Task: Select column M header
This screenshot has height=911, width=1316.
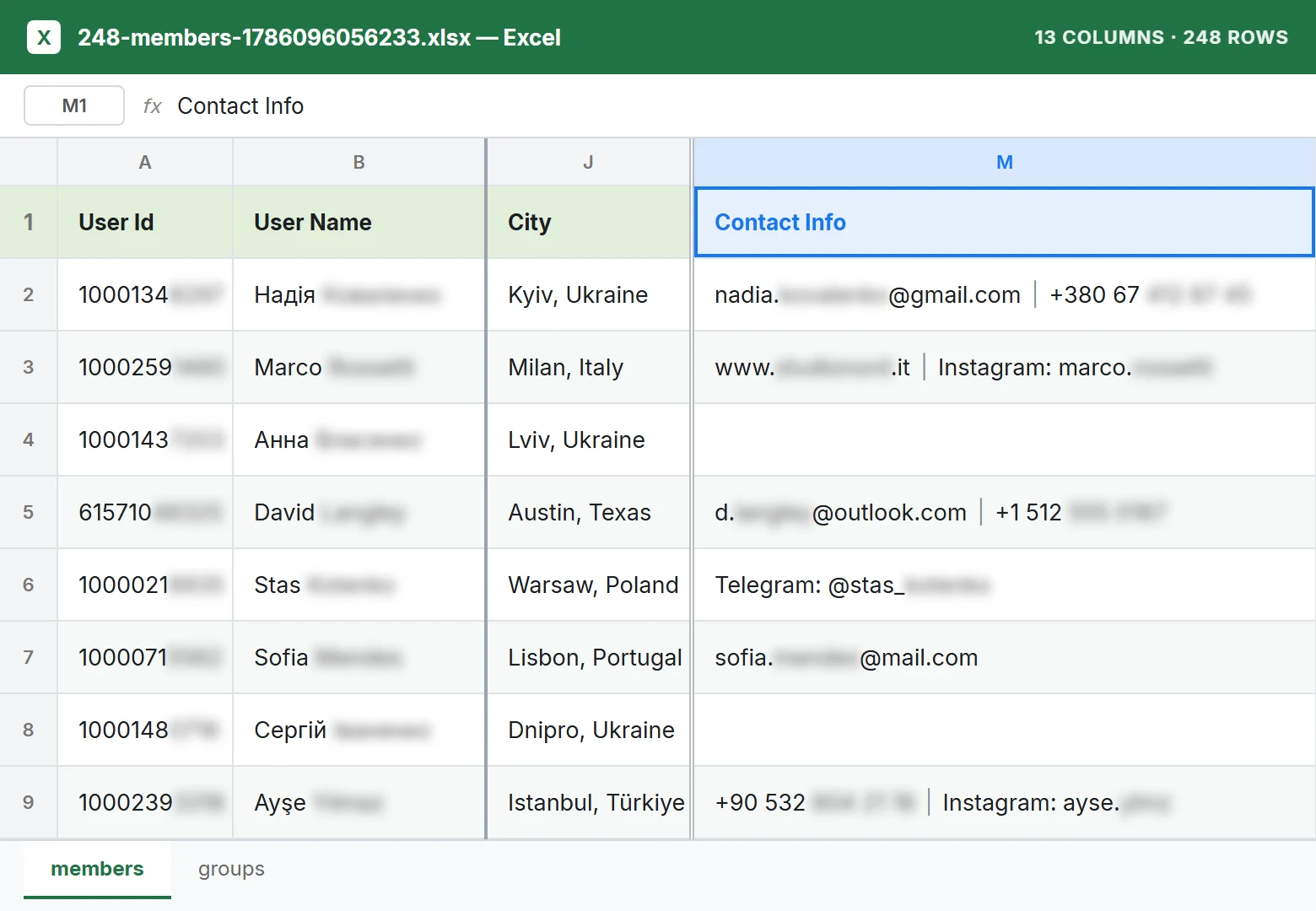Action: pos(1004,162)
